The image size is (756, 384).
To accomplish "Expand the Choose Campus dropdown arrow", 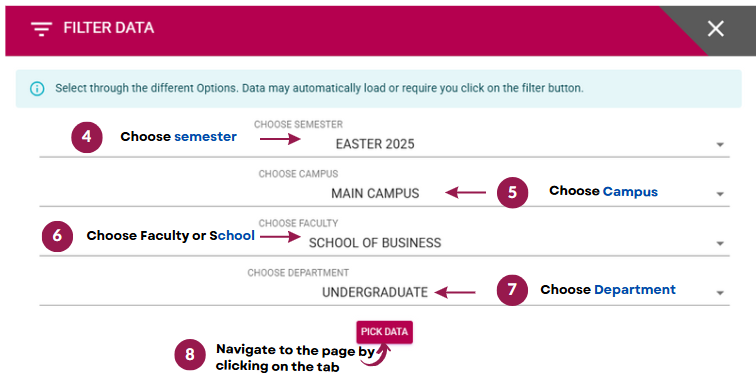I will (720, 194).
